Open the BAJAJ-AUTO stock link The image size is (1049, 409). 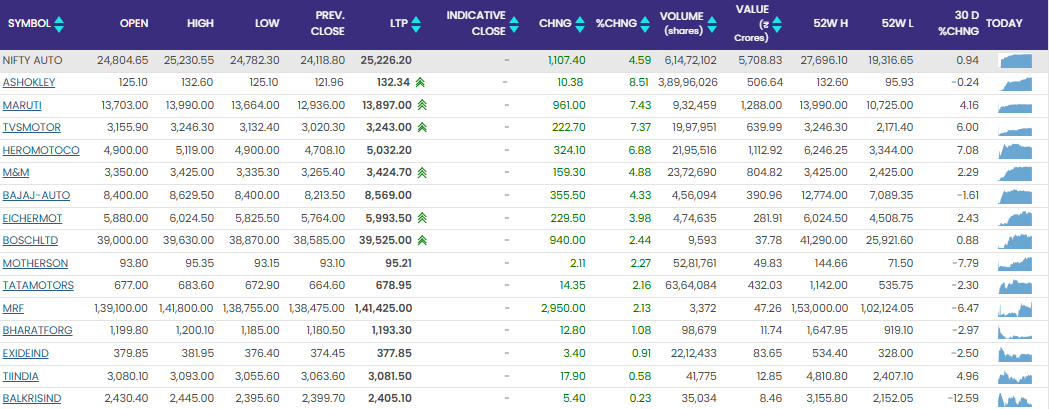36,195
